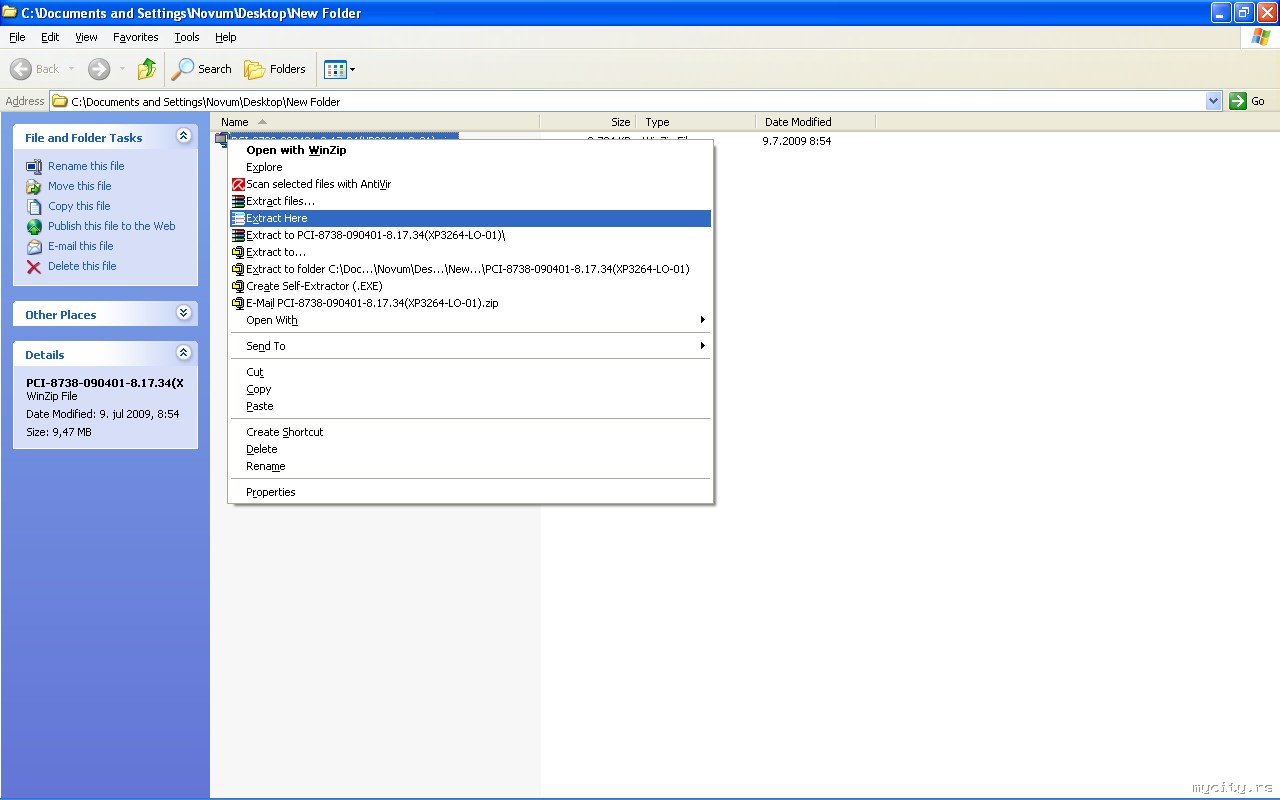Select Extract files... menu entry
The image size is (1280, 800).
(x=470, y=201)
